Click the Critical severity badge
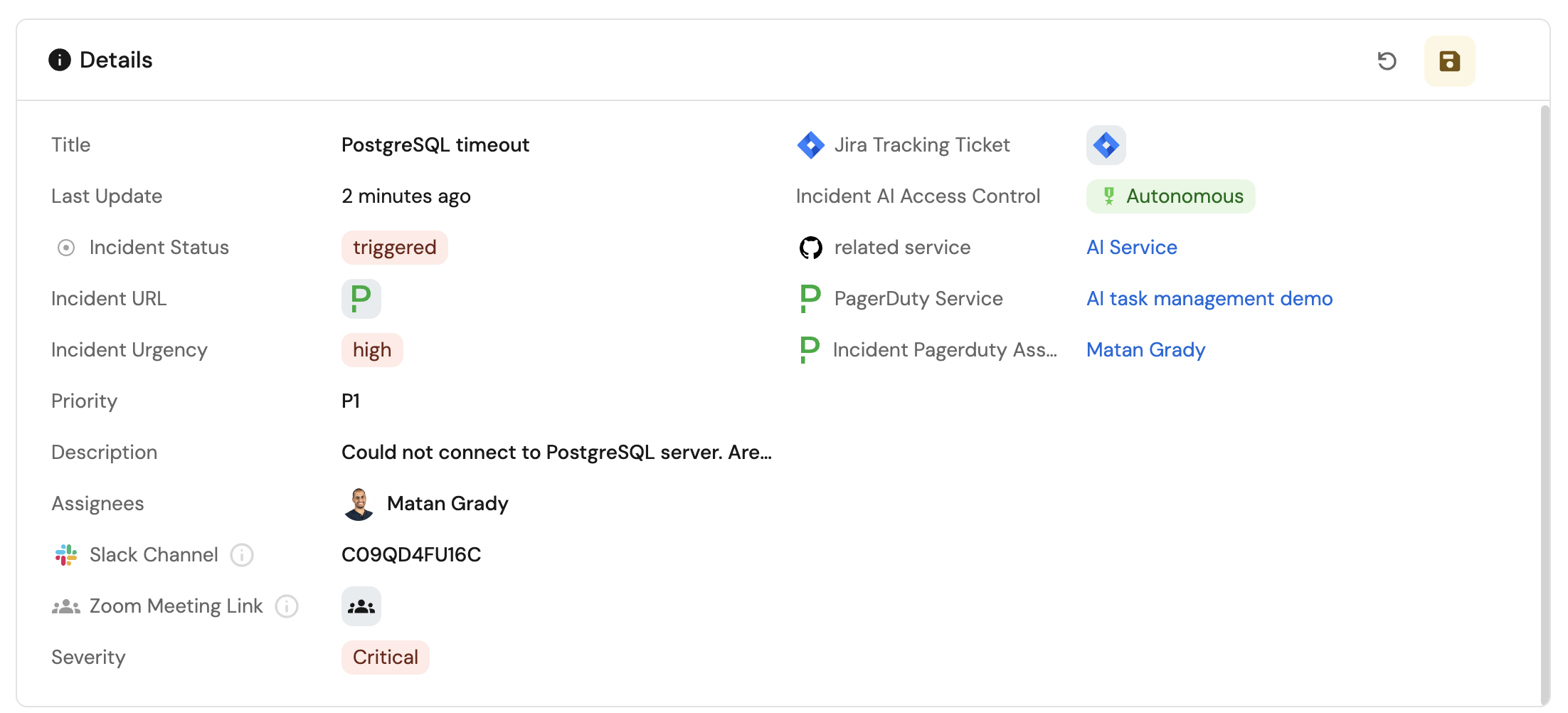The image size is (1568, 713). tap(385, 657)
